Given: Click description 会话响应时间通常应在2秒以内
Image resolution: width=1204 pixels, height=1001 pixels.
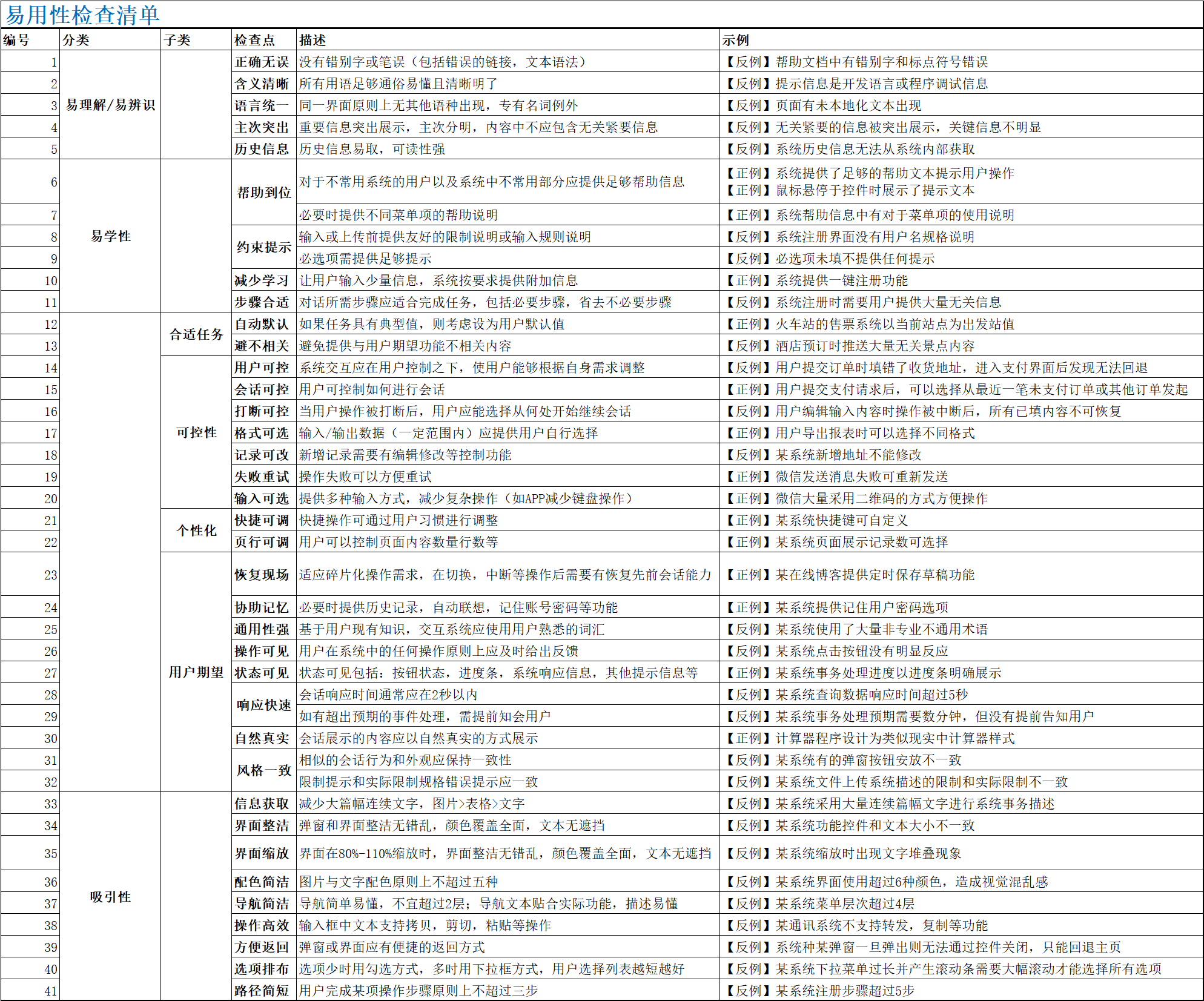Looking at the screenshot, I should 388,695.
